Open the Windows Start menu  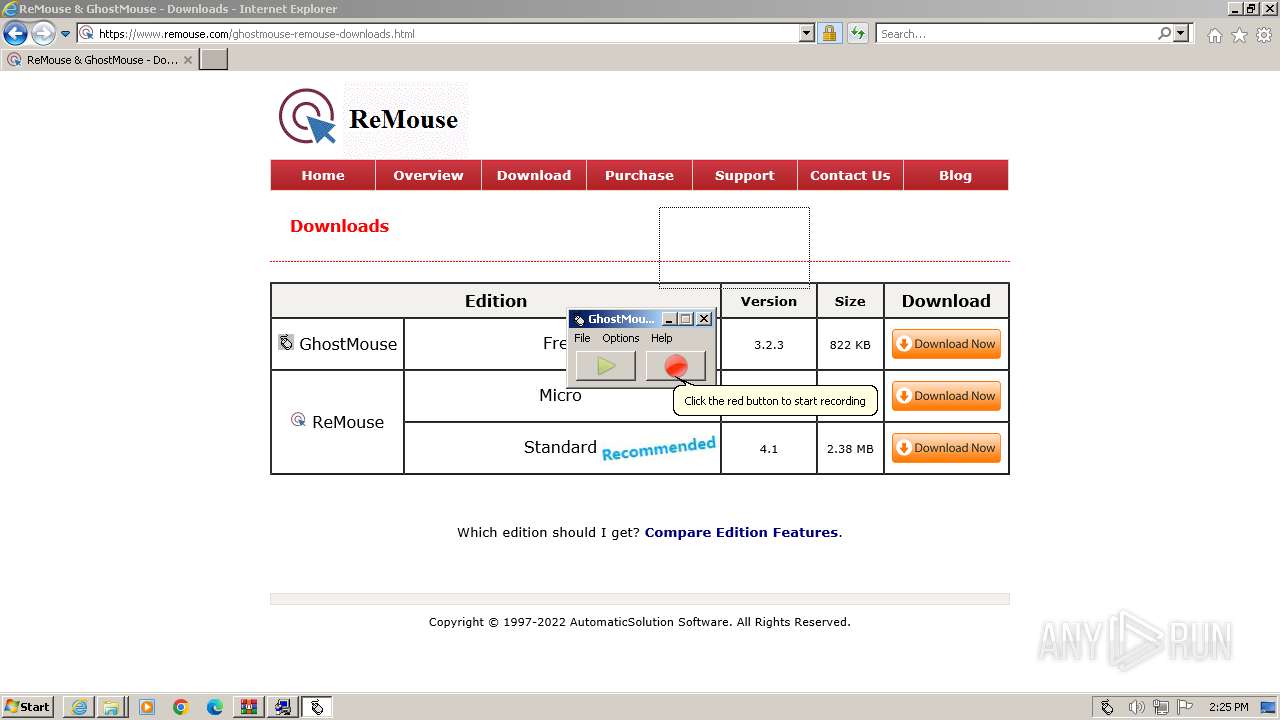pyautogui.click(x=28, y=707)
